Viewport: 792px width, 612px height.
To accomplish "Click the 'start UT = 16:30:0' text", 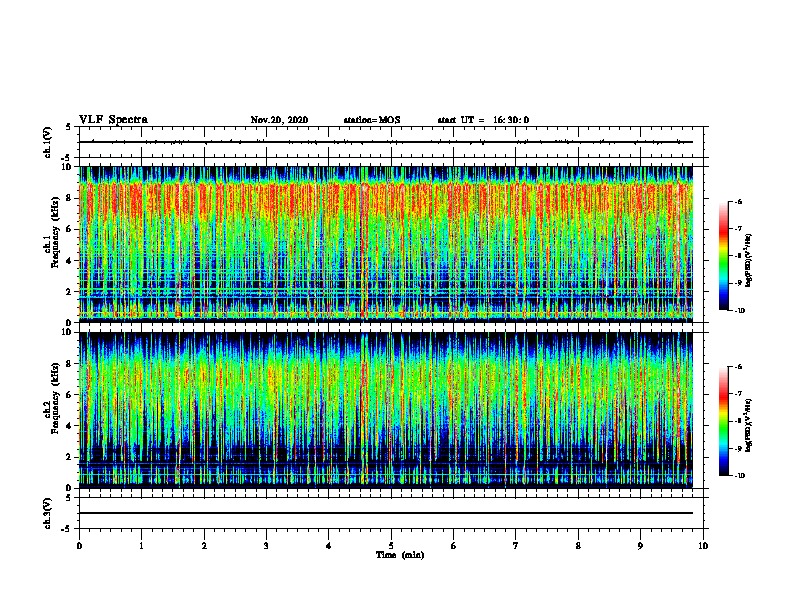I will click(x=483, y=120).
